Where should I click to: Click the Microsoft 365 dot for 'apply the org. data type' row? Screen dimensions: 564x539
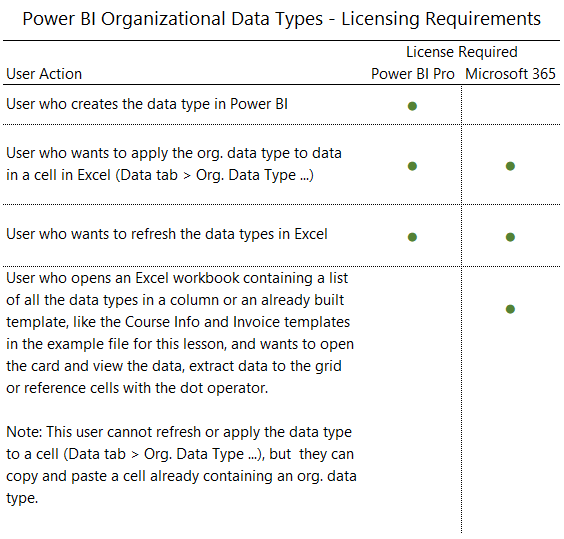510,166
